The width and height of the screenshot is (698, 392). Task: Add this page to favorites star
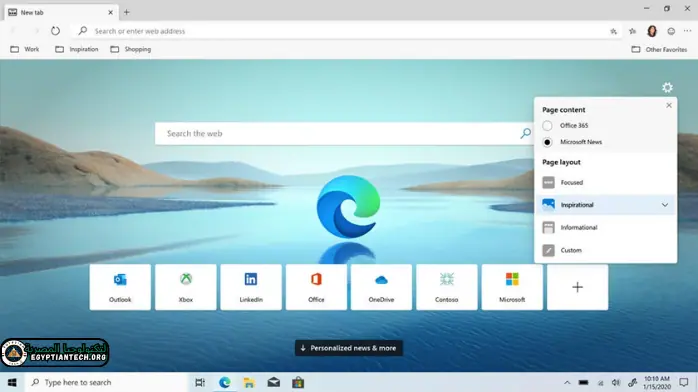[x=613, y=31]
